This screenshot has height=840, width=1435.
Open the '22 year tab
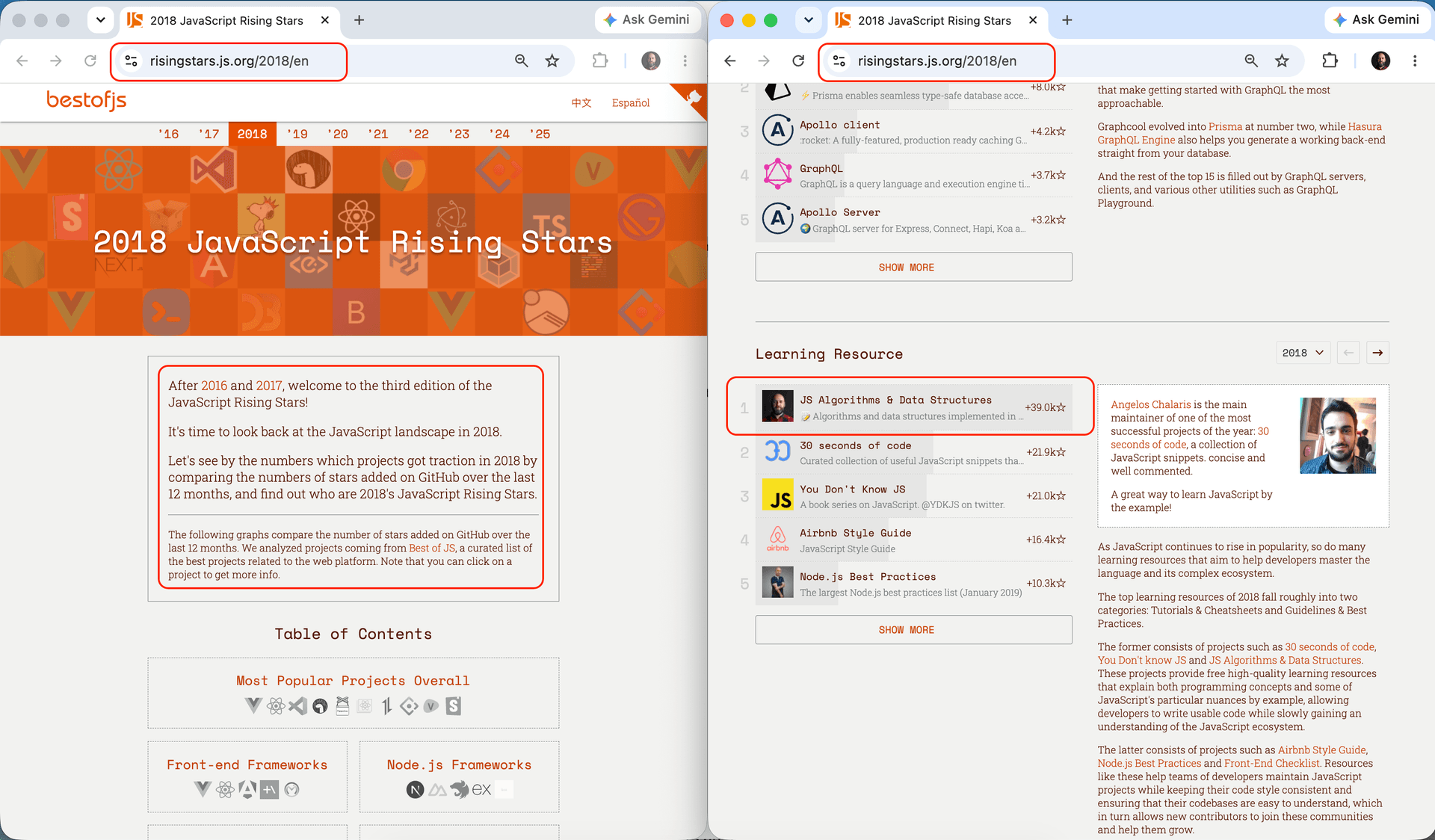coord(419,135)
